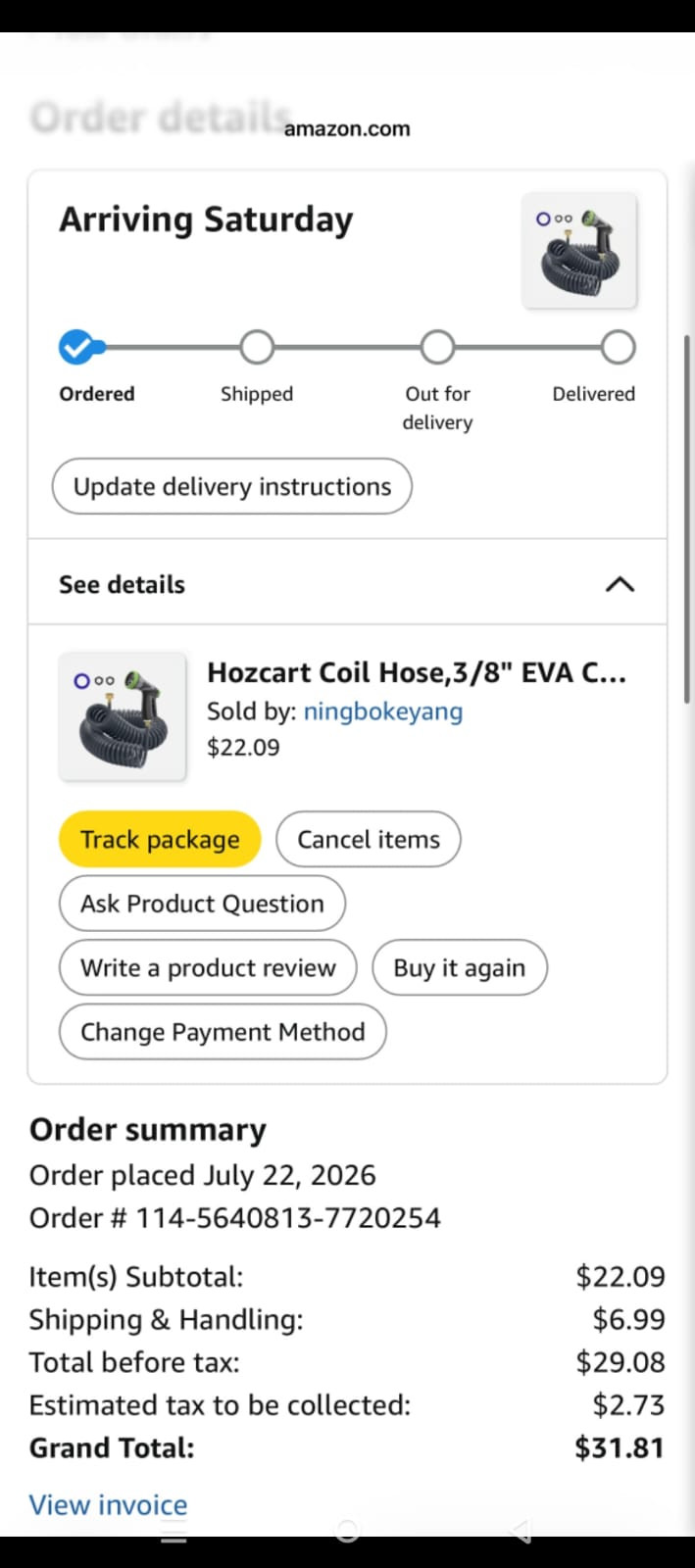Tap the Shipped progress step circle

(x=257, y=347)
